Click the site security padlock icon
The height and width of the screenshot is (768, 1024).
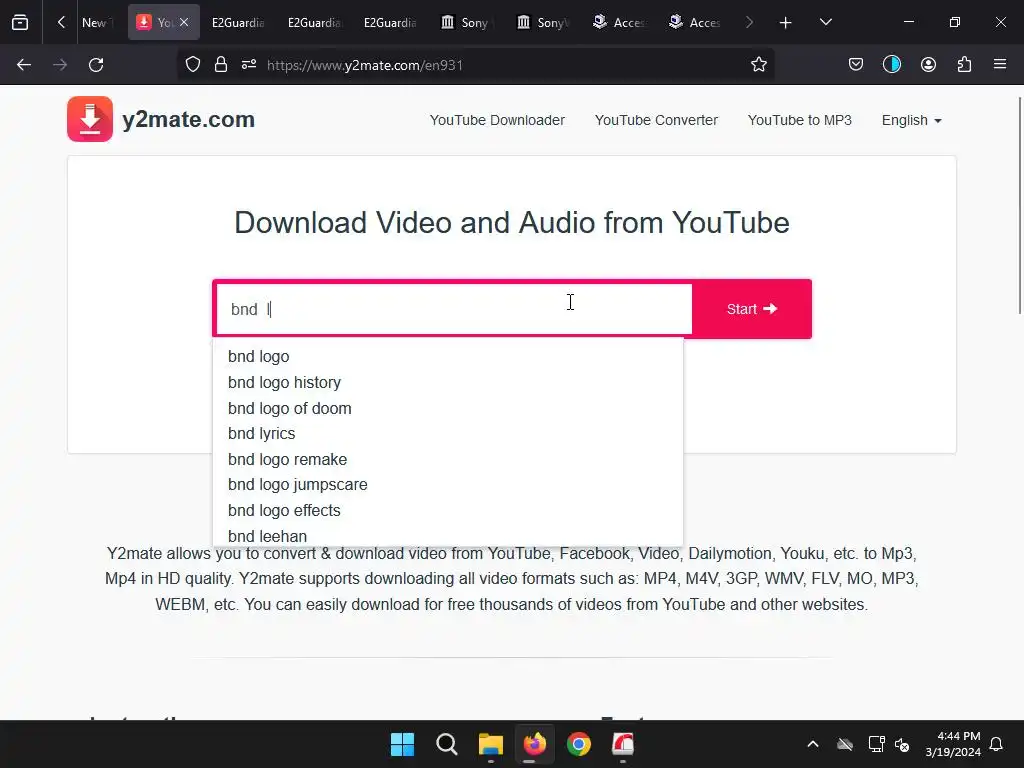point(221,65)
